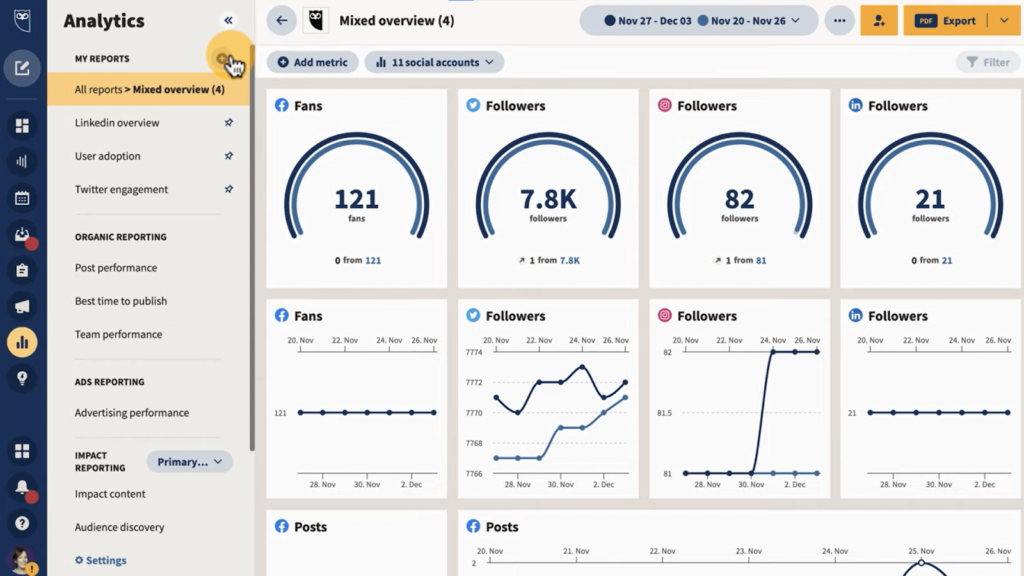This screenshot has height=576, width=1024.
Task: Select the Analytics bar-chart sidebar icon
Action: coord(22,342)
